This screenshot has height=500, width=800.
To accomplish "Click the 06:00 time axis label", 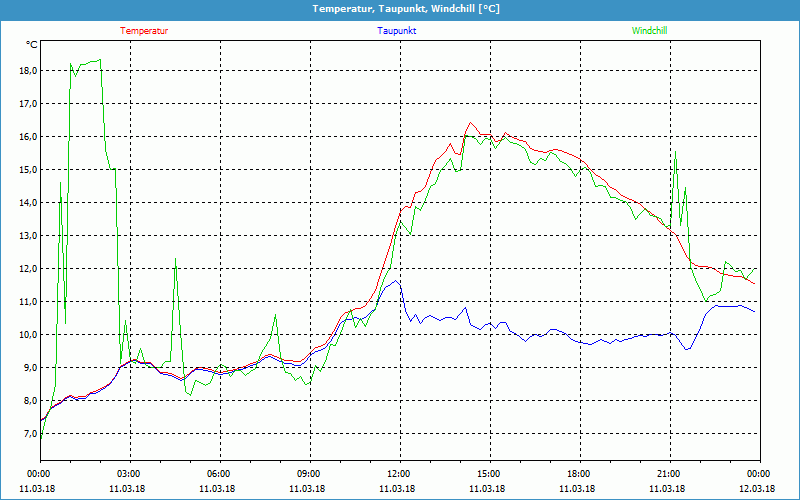I will [x=219, y=474].
